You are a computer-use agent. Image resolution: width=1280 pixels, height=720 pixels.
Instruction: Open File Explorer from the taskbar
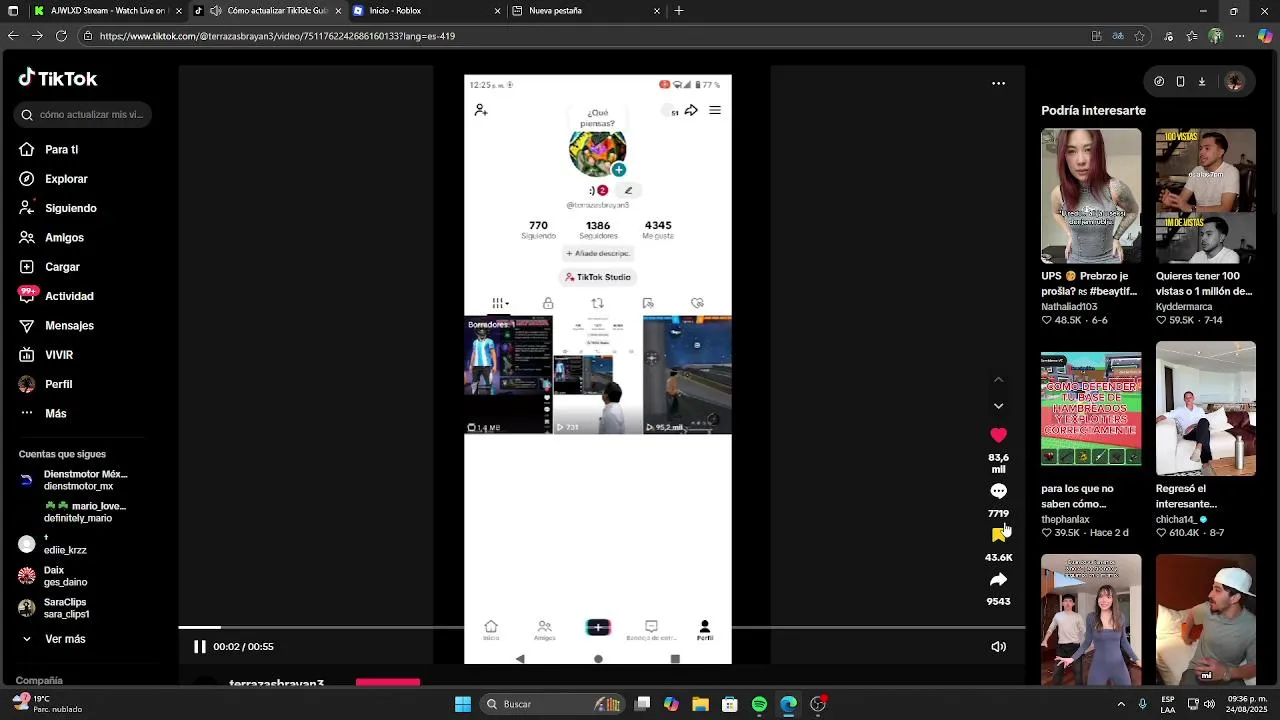coord(700,704)
